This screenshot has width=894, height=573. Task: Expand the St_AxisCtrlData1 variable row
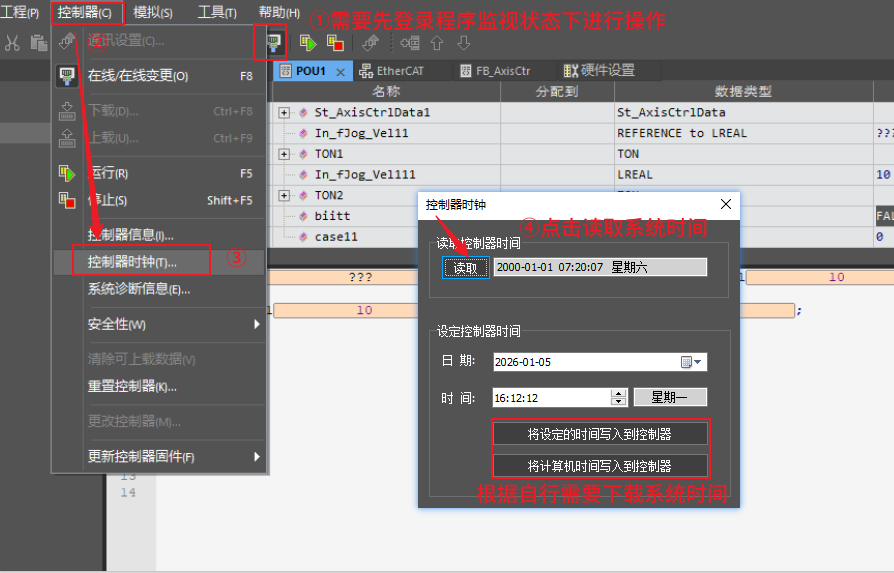pyautogui.click(x=284, y=113)
